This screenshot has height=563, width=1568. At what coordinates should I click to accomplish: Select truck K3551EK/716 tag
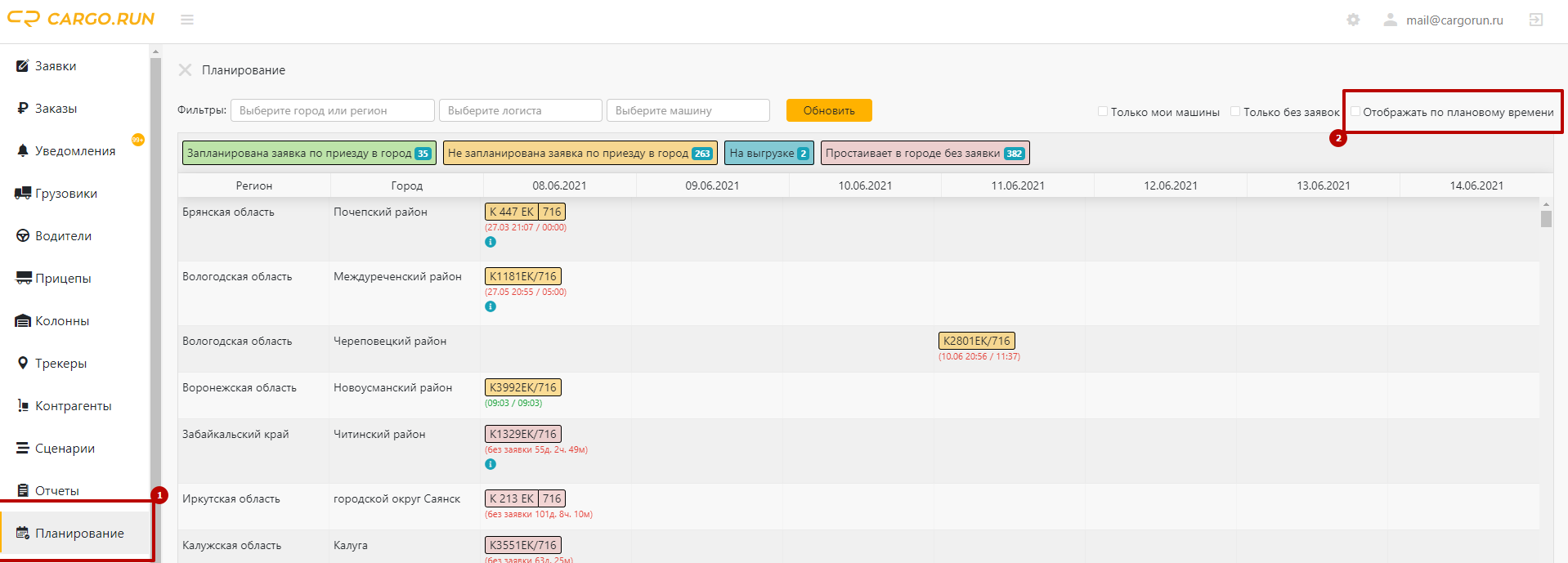tap(523, 545)
